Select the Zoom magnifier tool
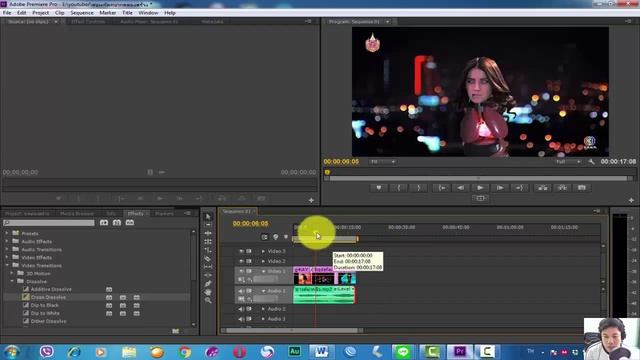 [x=208, y=300]
